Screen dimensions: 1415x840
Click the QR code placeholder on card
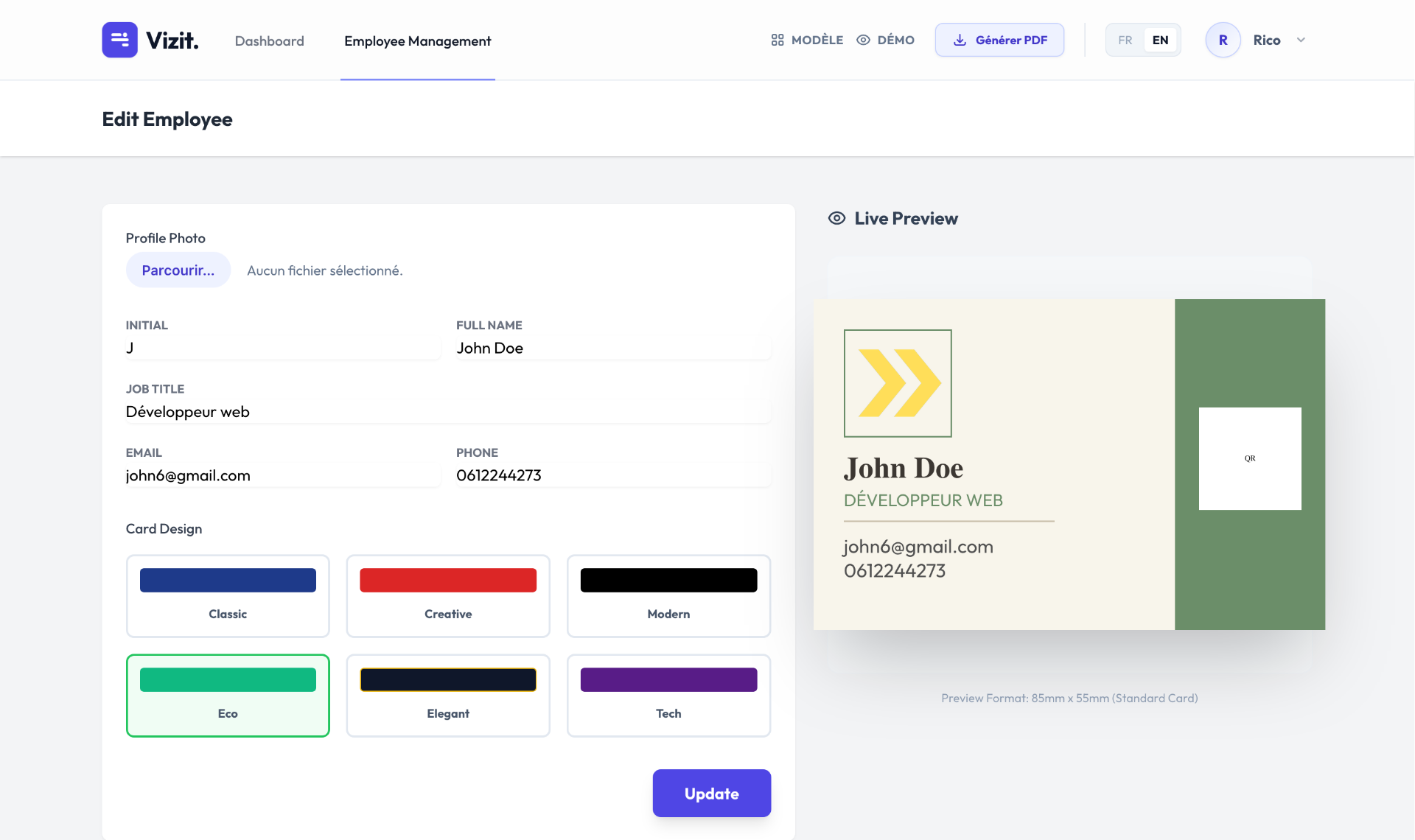tap(1250, 458)
